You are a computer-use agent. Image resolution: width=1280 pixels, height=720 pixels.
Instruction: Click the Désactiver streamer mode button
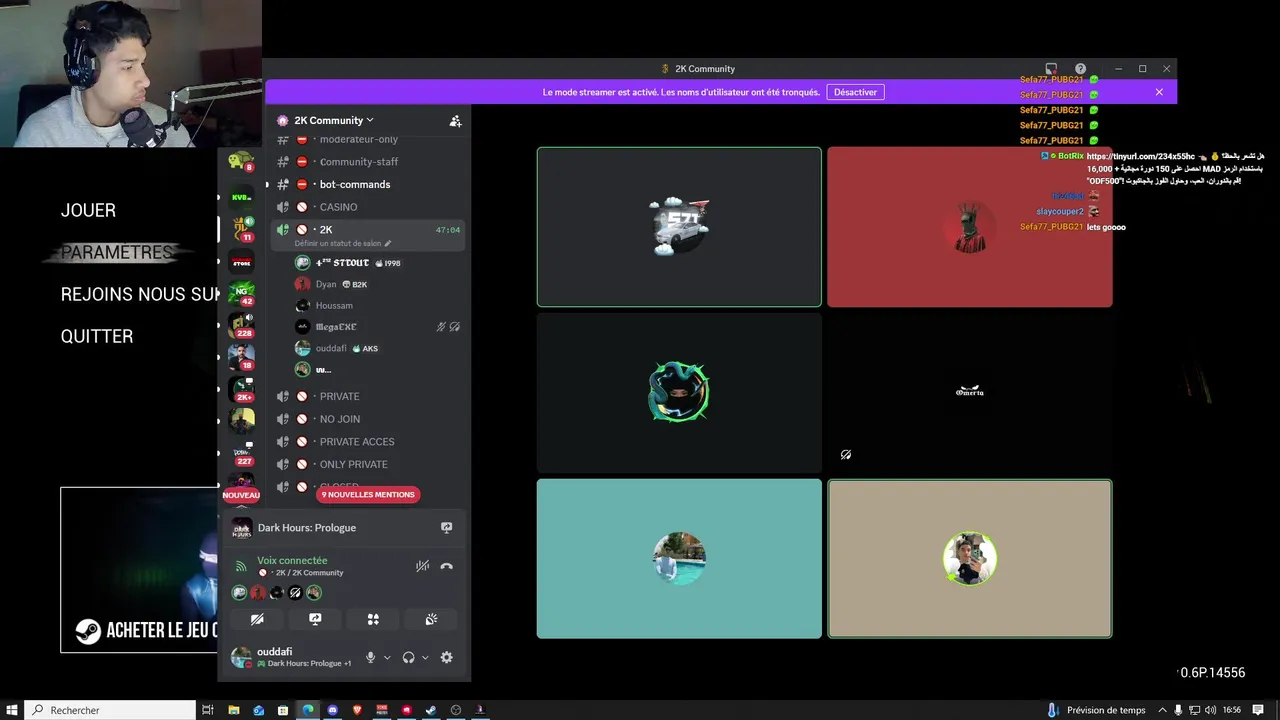point(855,92)
